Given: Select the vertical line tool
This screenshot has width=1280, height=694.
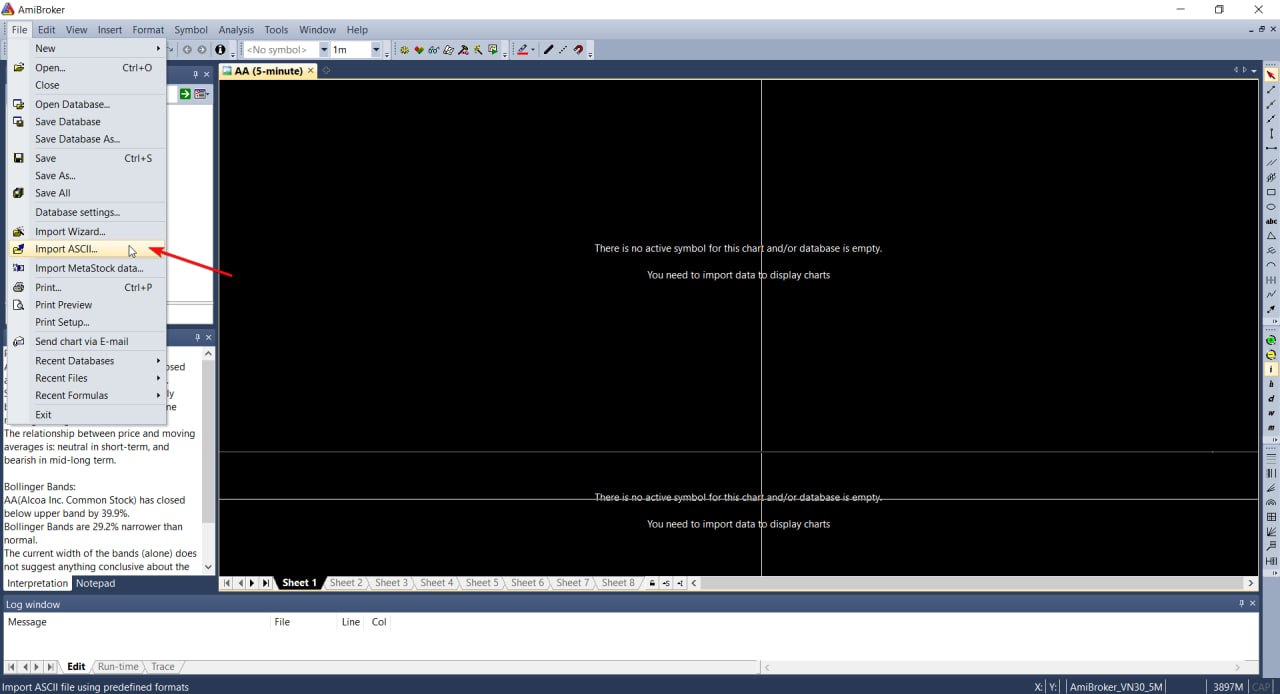Looking at the screenshot, I should tap(1271, 133).
